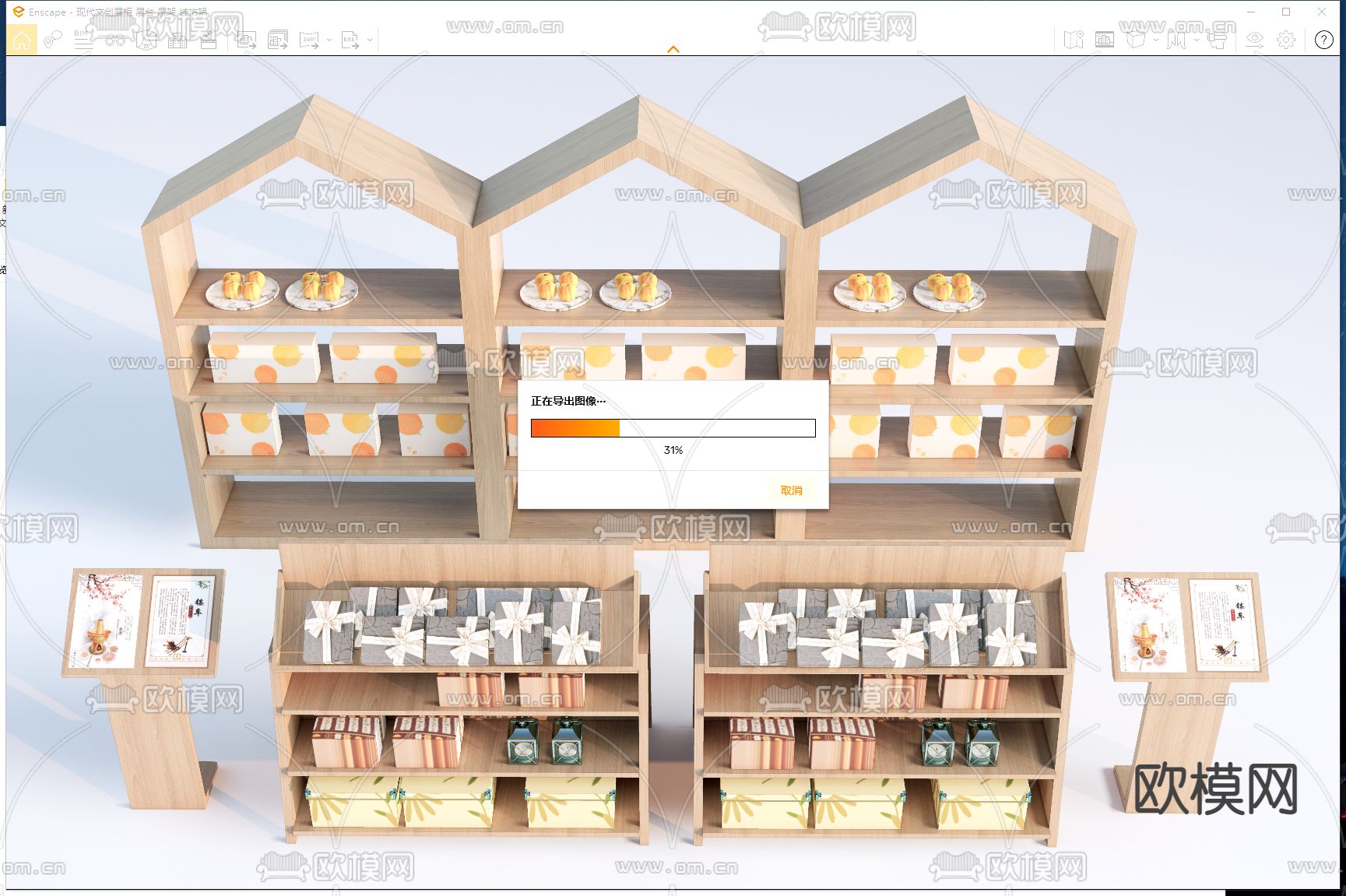Open the projection mode cube icon
Screen dimensions: 1346x896
click(x=146, y=40)
